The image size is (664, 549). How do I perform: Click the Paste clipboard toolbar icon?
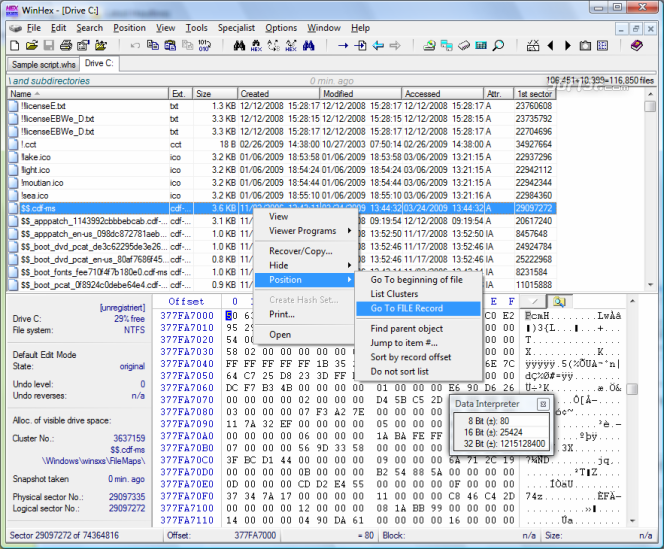point(170,45)
